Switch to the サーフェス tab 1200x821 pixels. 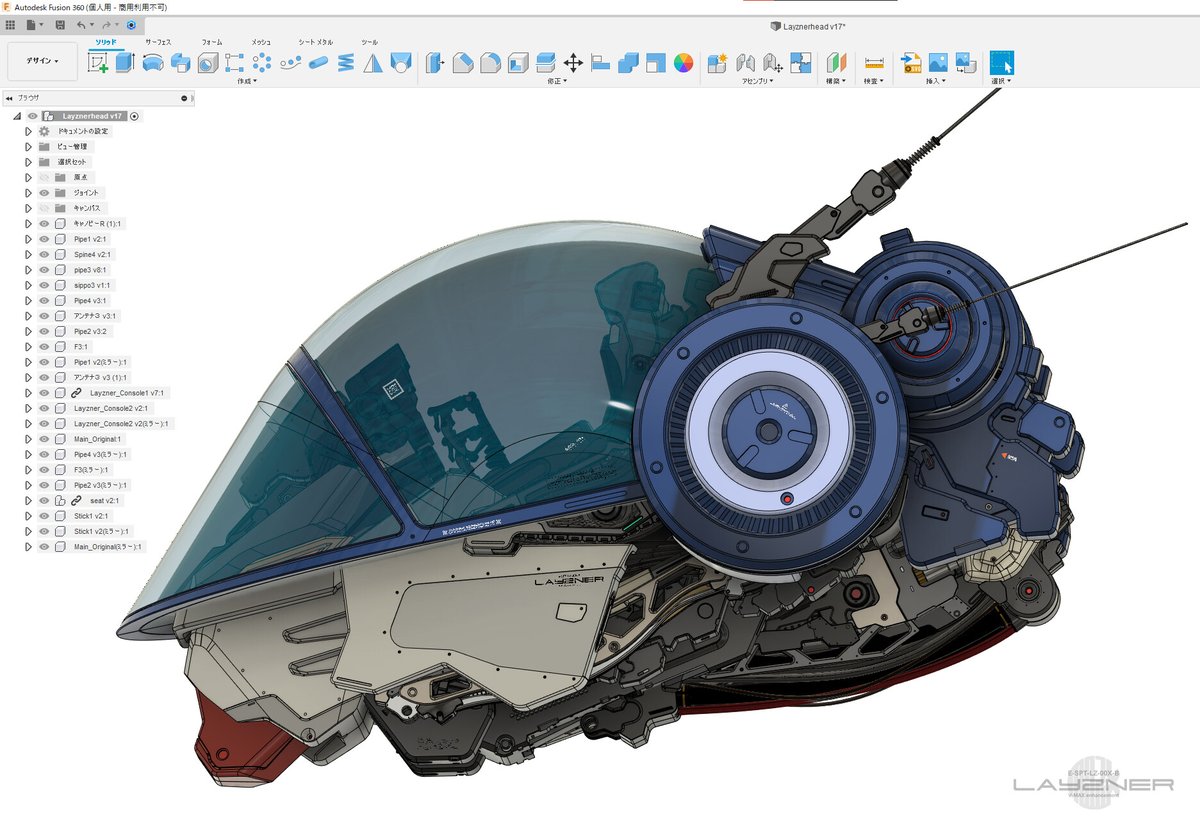158,42
